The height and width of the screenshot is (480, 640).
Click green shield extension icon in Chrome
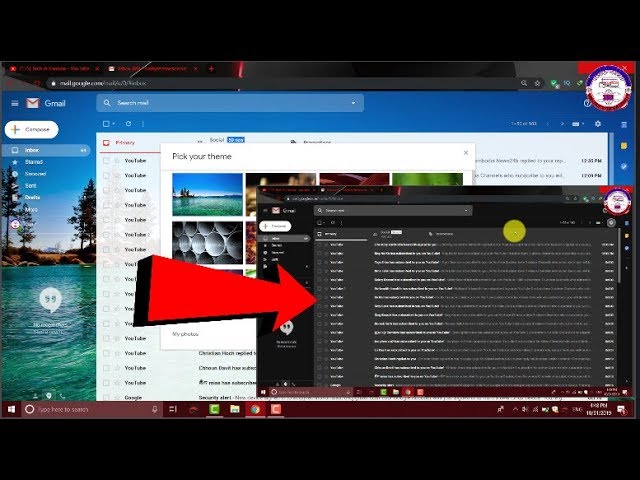pyautogui.click(x=554, y=83)
